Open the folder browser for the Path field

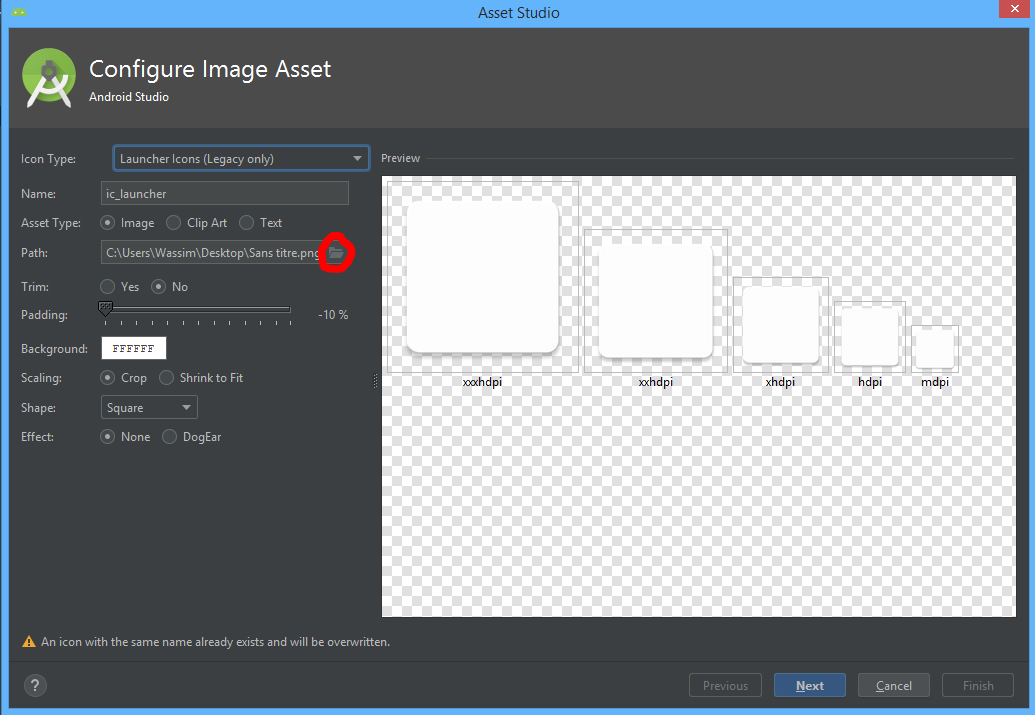(x=336, y=253)
